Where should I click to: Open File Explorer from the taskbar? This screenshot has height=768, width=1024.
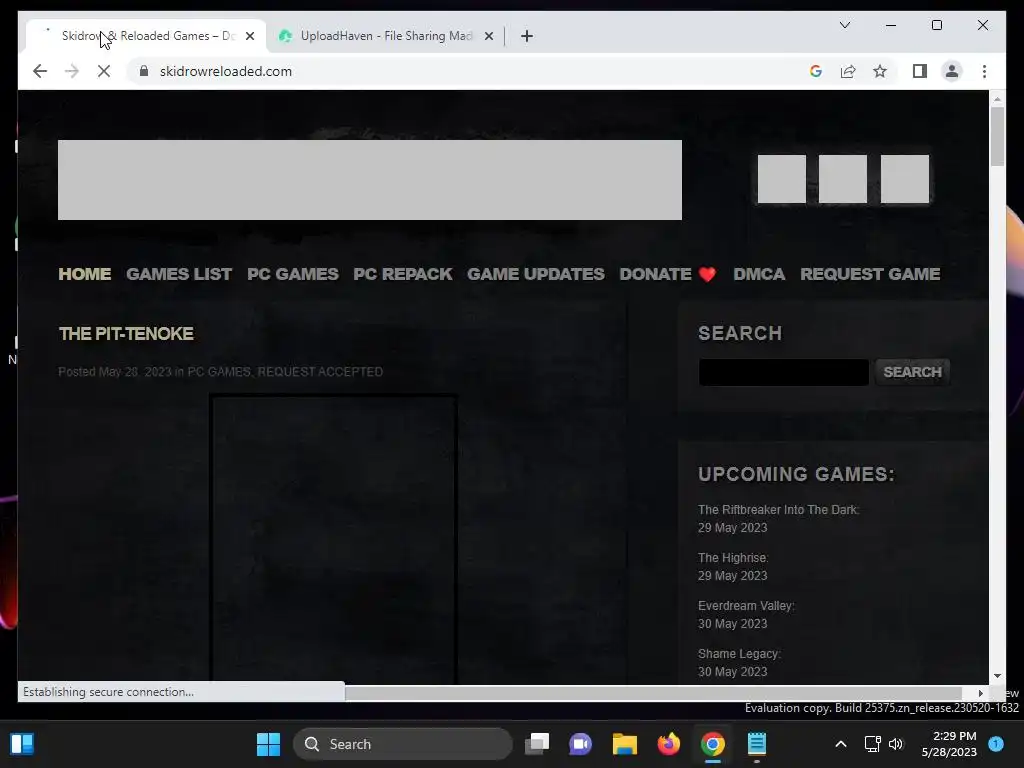624,744
